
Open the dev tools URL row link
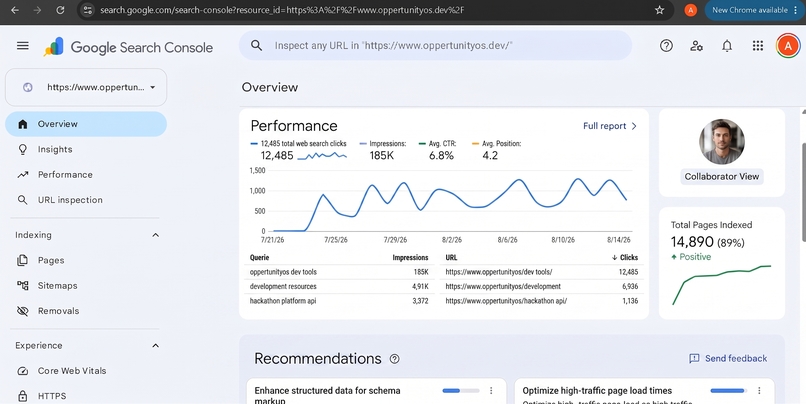coord(499,272)
